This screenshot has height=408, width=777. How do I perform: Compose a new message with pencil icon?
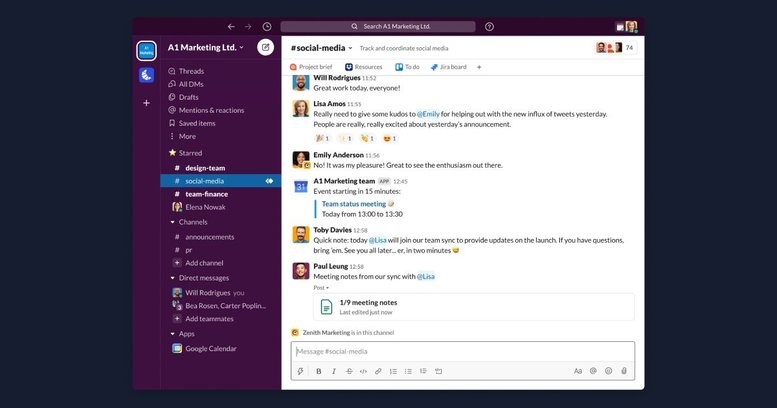click(265, 47)
